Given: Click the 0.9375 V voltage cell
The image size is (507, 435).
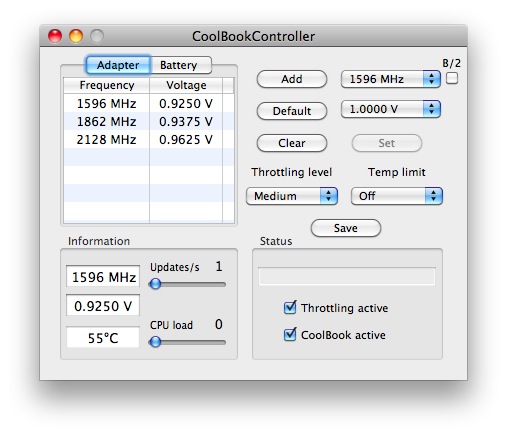Looking at the screenshot, I should (186, 122).
